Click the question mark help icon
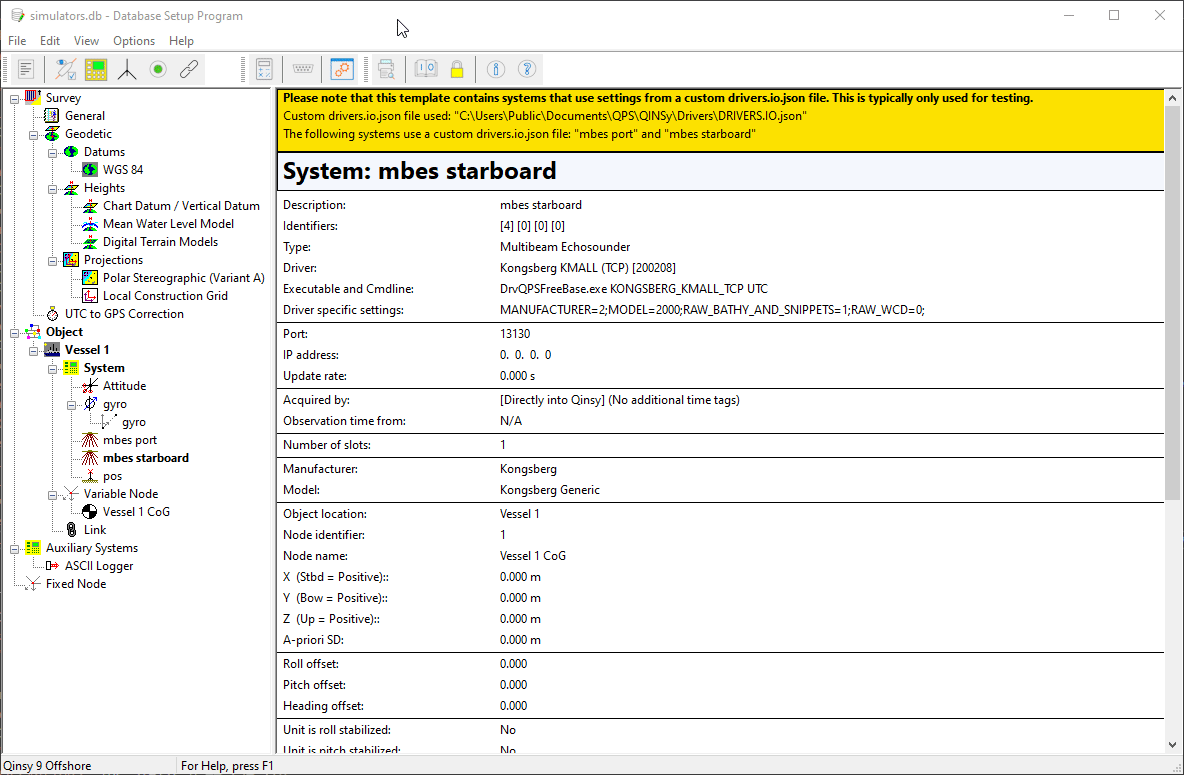Viewport: 1184px width, 775px height. pyautogui.click(x=527, y=69)
